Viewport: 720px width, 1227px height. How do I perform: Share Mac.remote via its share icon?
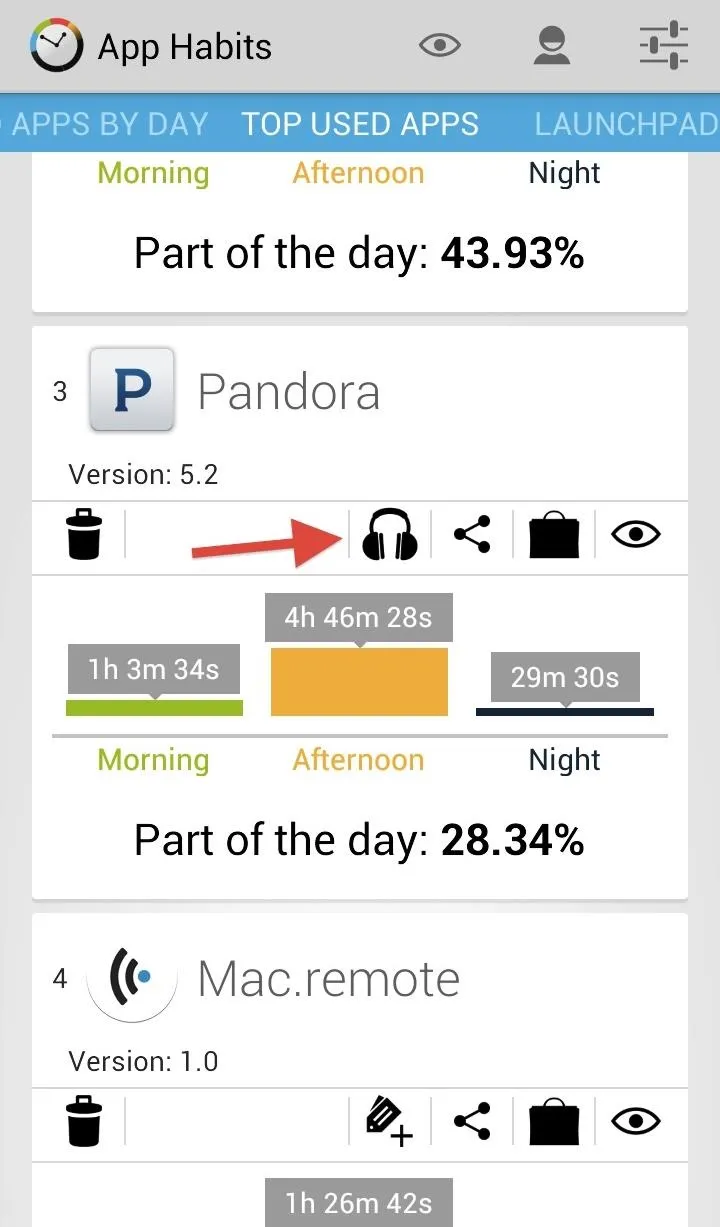coord(472,1122)
